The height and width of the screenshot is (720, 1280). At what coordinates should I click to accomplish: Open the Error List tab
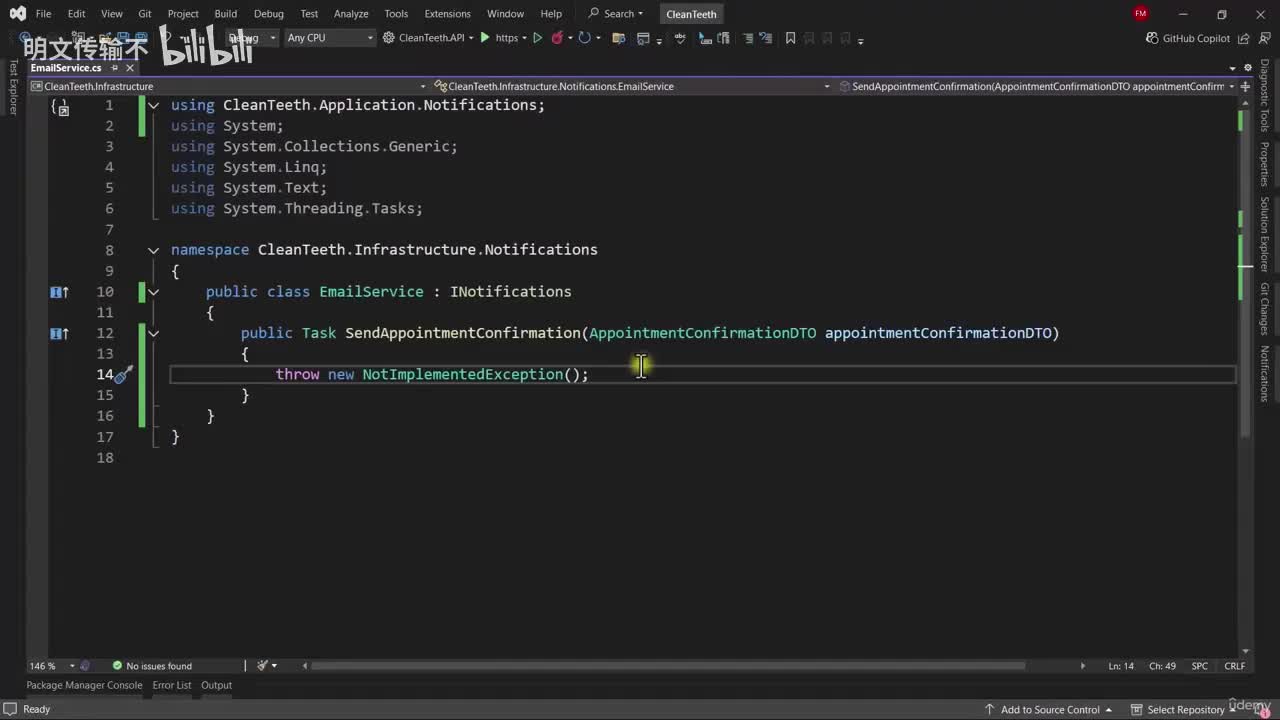(171, 686)
